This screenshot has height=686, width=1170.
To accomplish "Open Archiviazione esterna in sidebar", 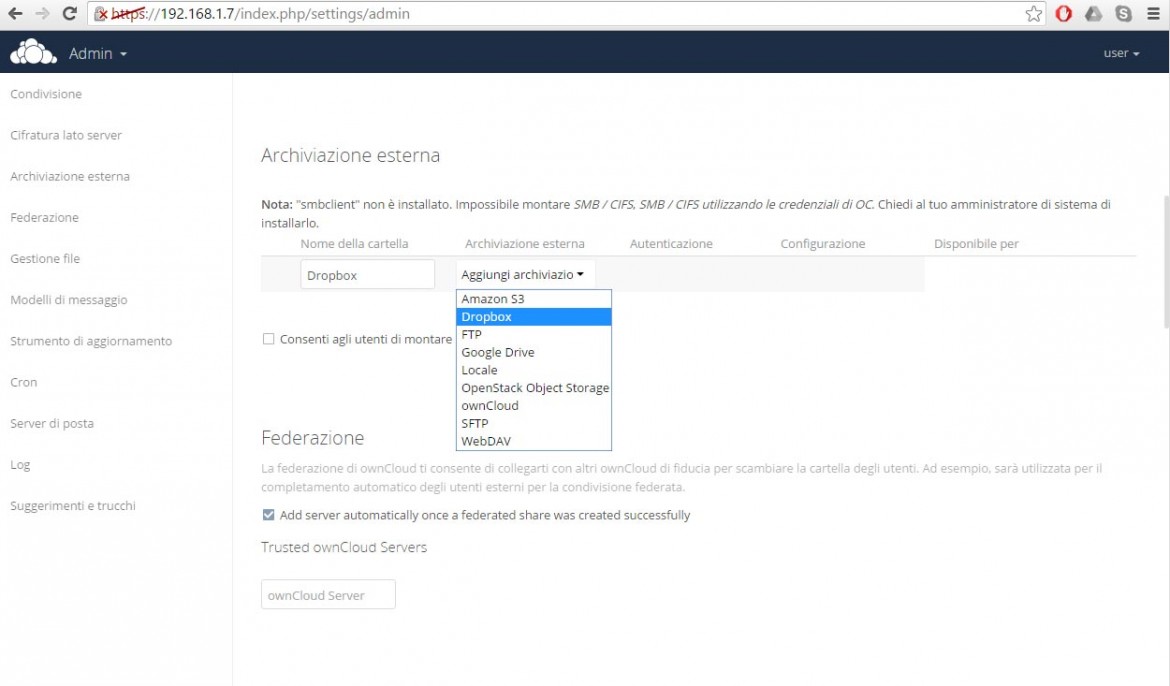I will click(70, 176).
